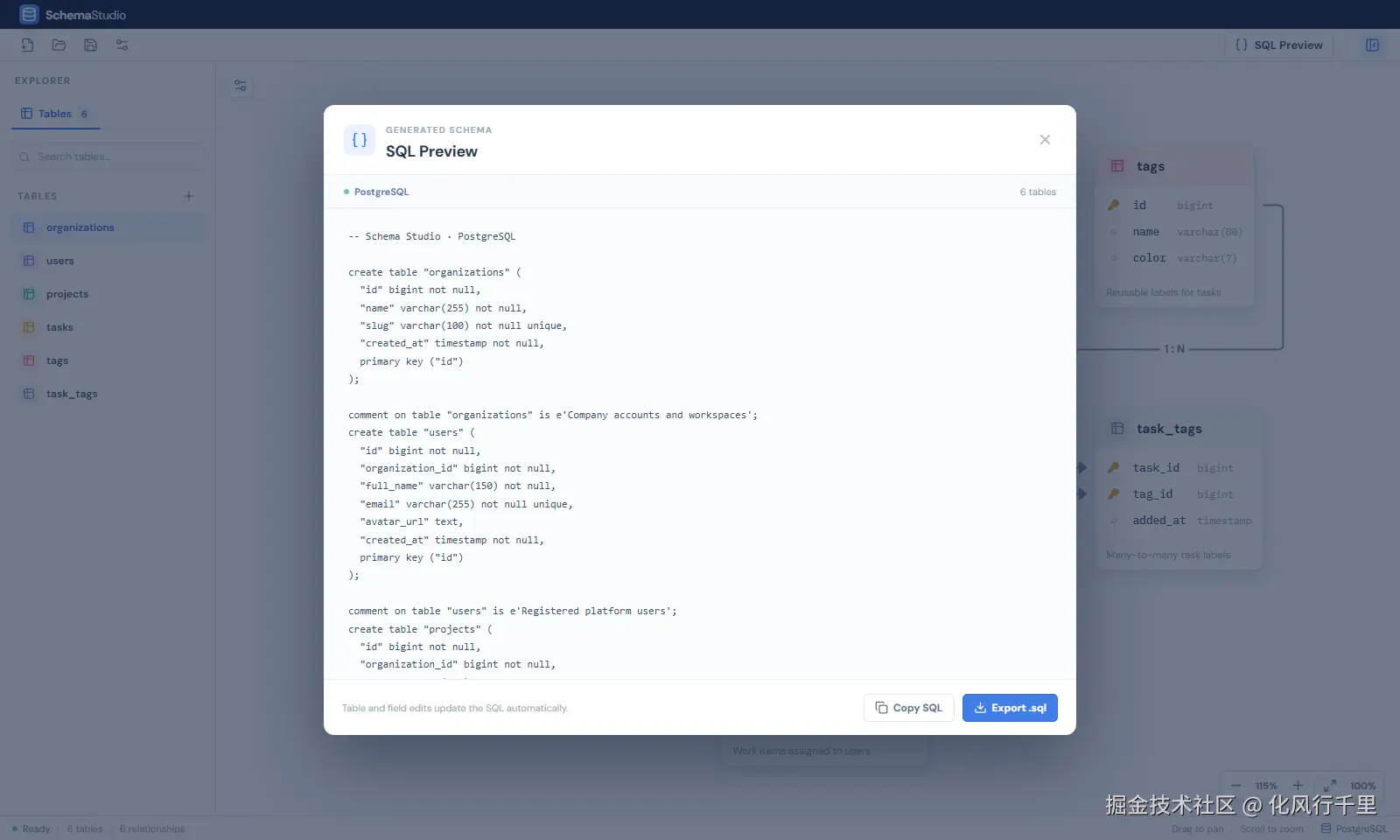Select the users table
1400x840 pixels.
click(x=108, y=261)
